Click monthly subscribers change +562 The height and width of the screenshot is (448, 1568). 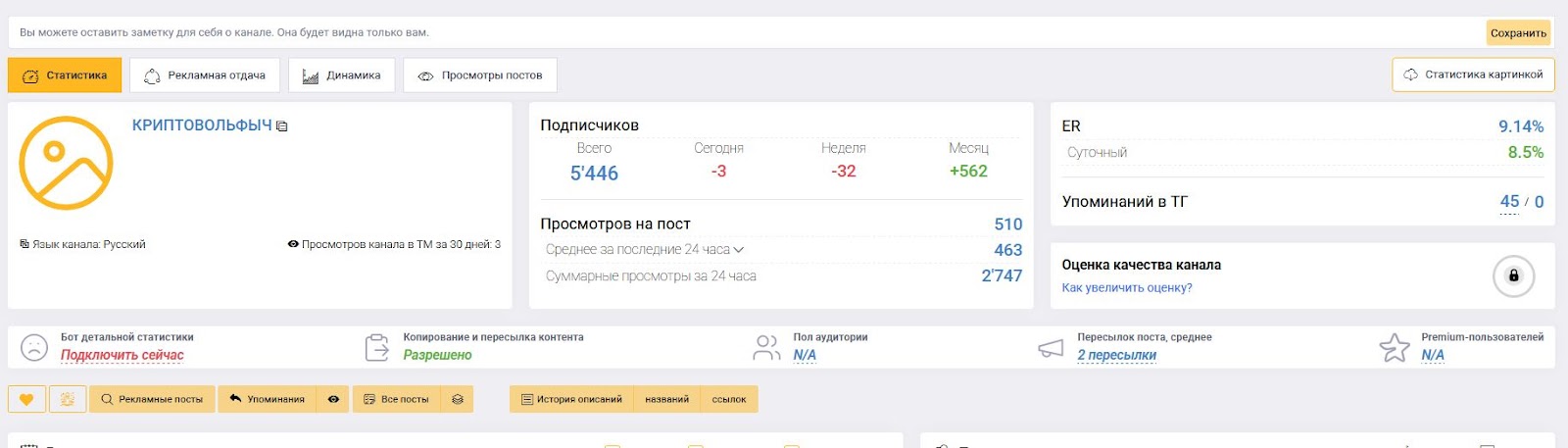tap(968, 172)
